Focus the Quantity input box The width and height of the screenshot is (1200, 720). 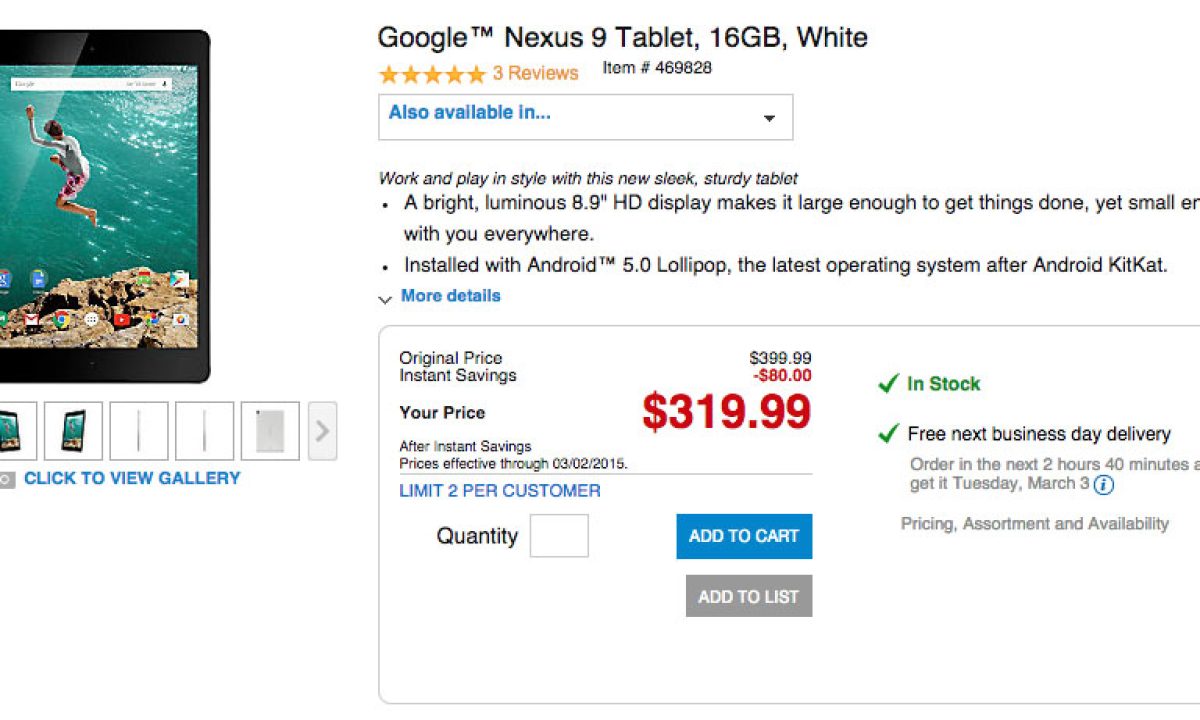point(559,536)
